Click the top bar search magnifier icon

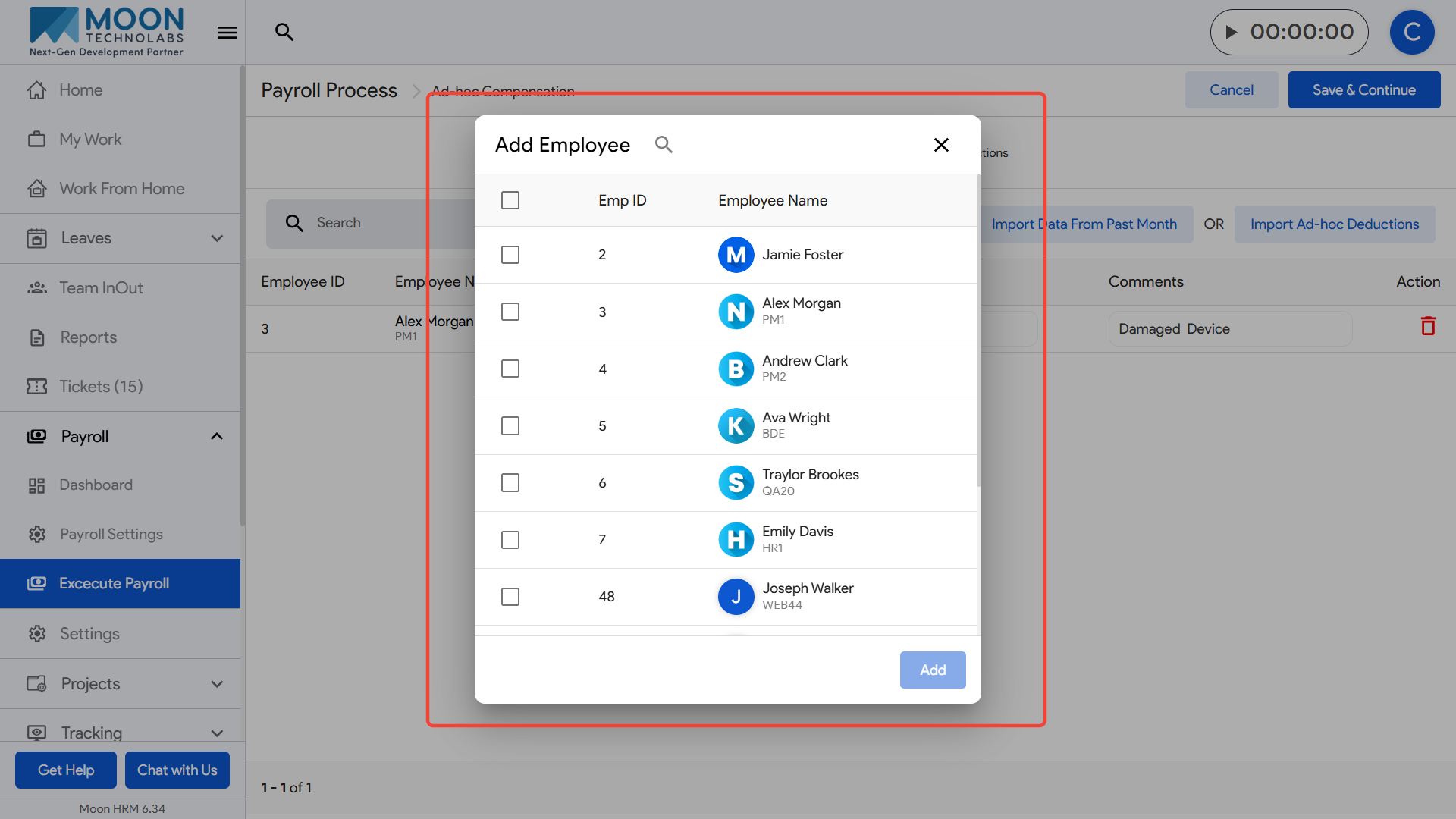284,32
